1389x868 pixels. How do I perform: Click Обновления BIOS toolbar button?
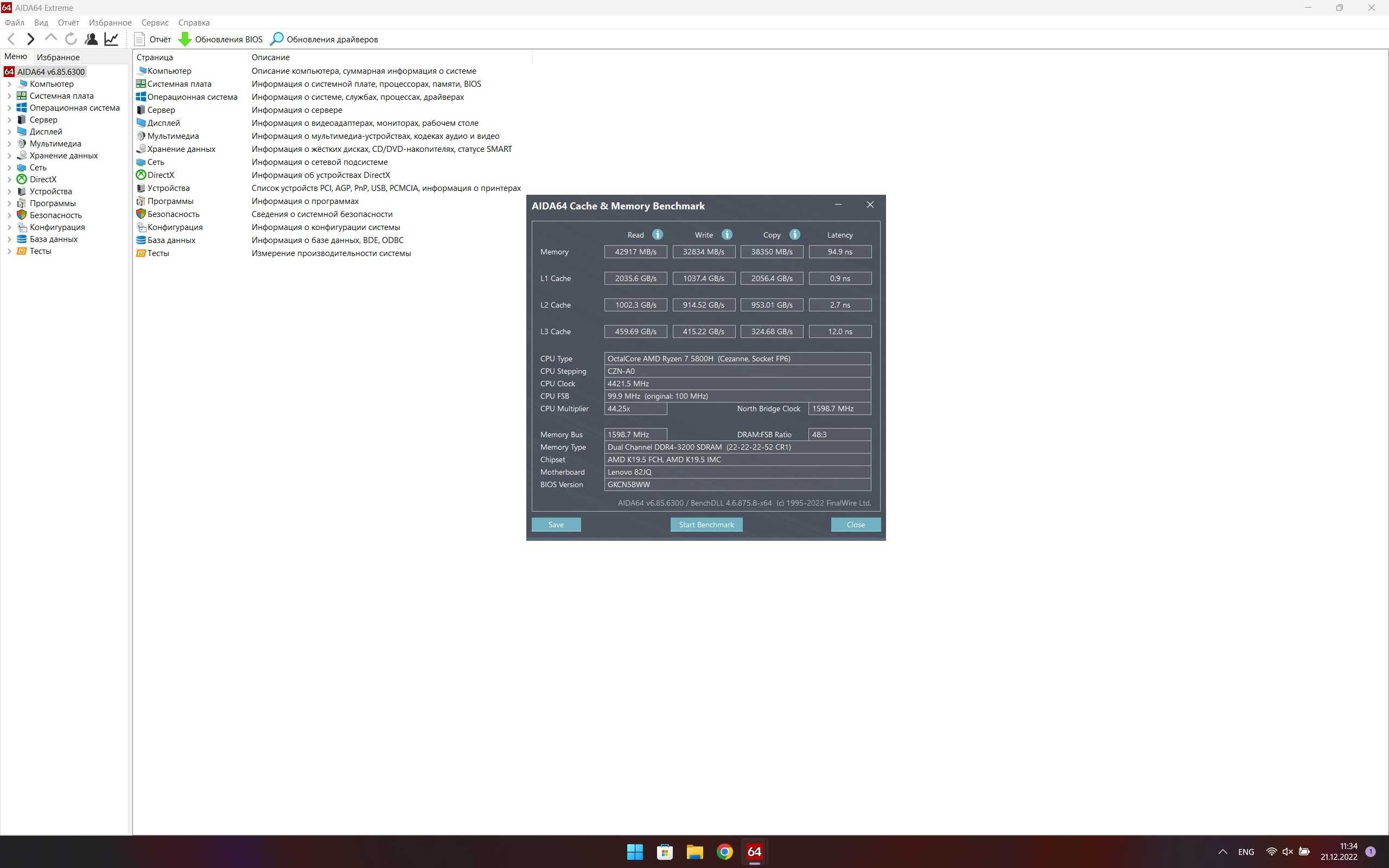[x=220, y=39]
